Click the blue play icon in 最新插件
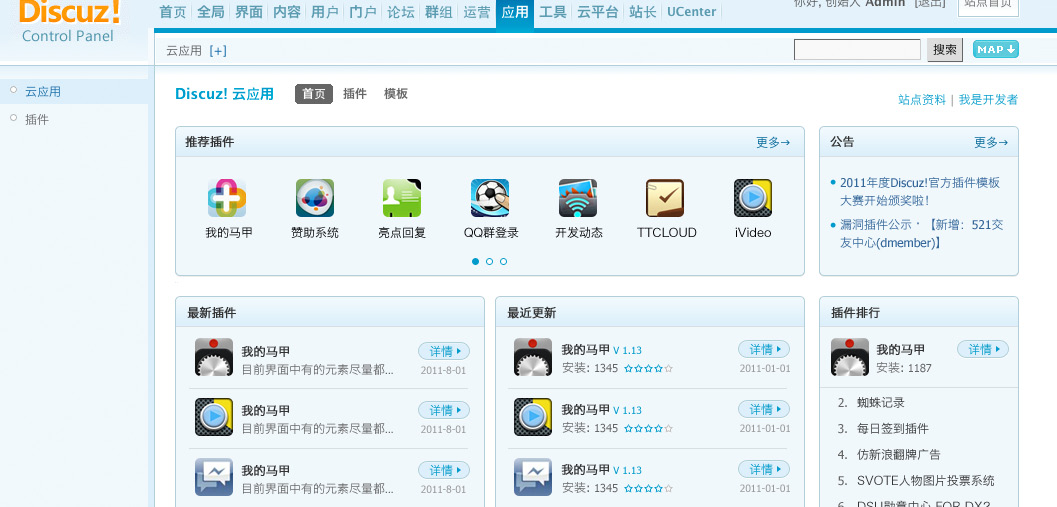1057x507 pixels. [x=214, y=417]
